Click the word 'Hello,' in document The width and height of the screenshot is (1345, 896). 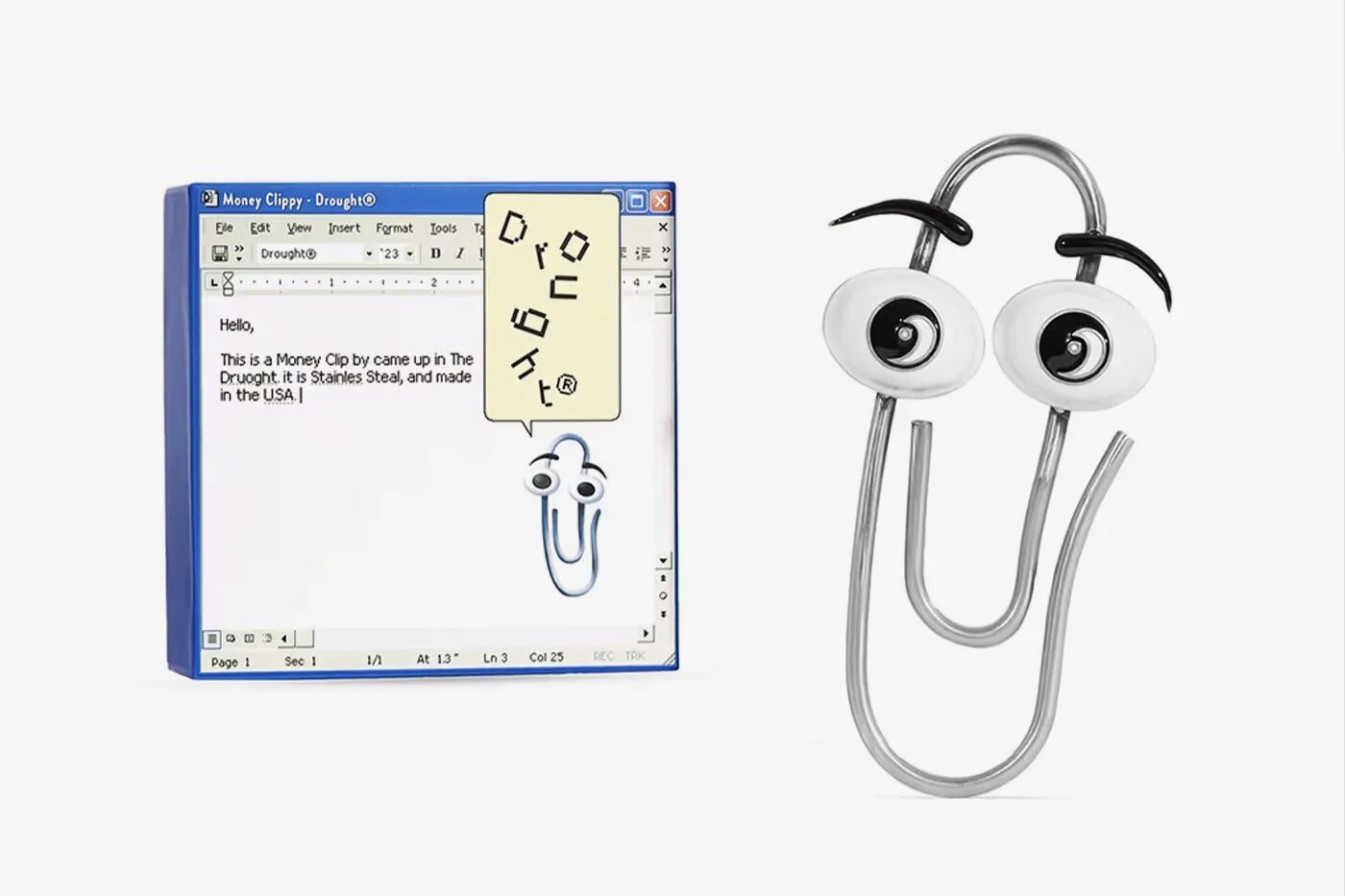point(236,325)
